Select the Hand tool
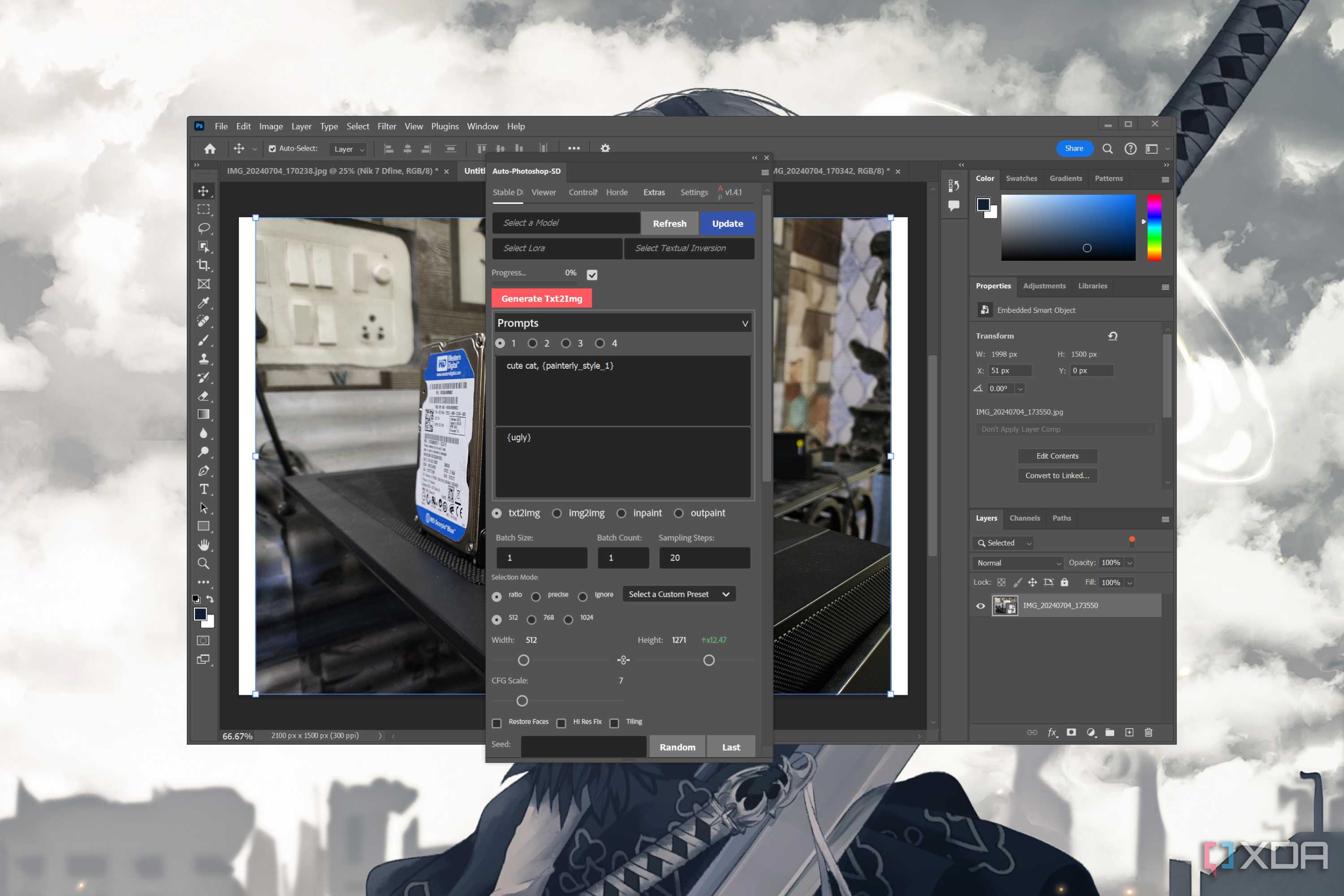Viewport: 1344px width, 896px height. tap(203, 545)
